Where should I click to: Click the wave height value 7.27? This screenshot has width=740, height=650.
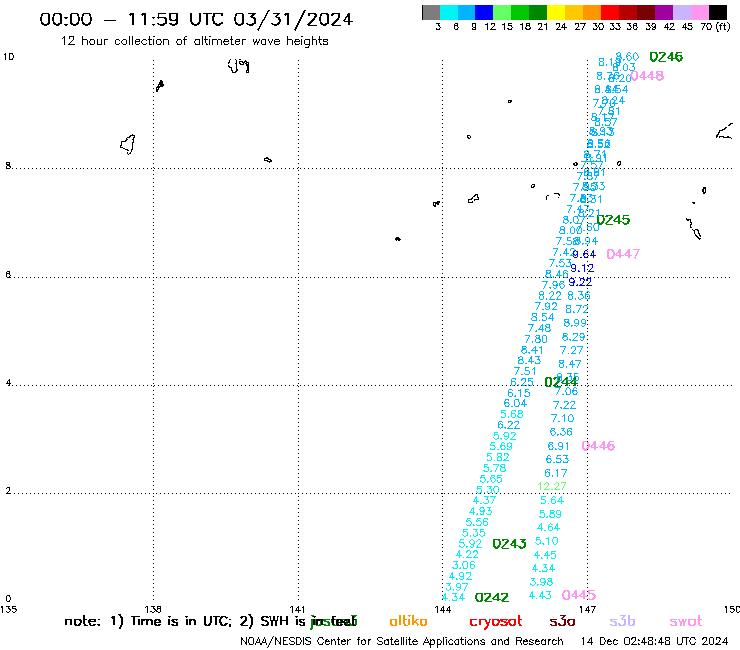coord(572,350)
